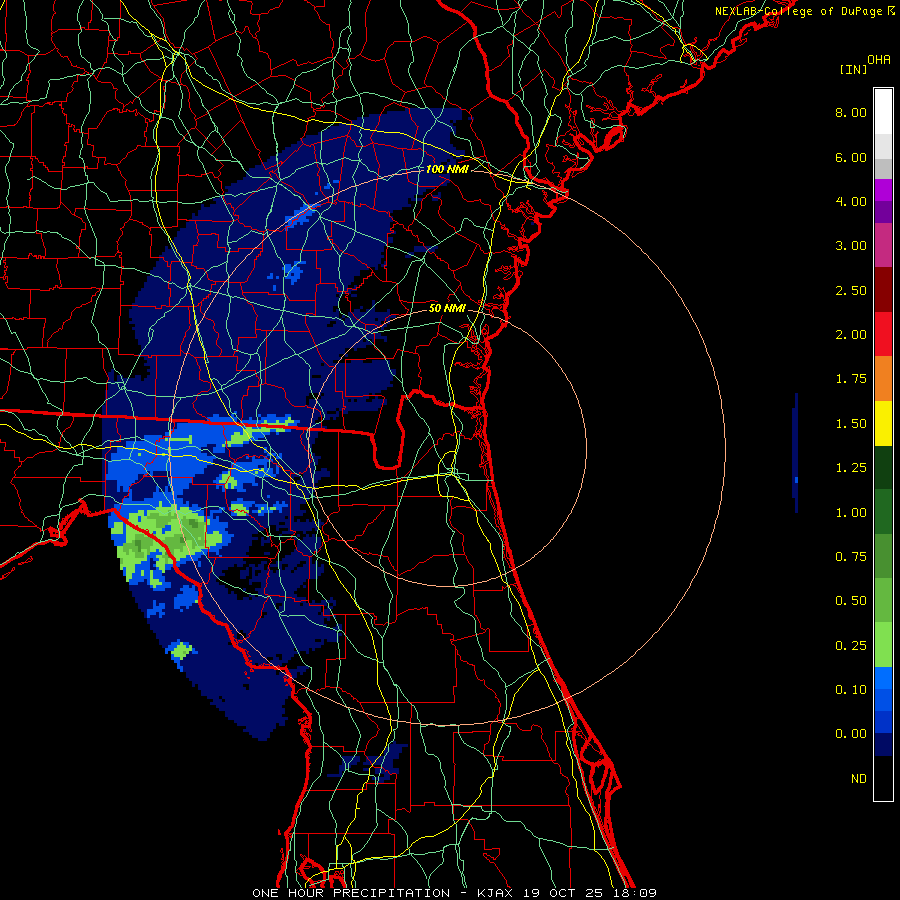Click the NEXLAB-College of DuPage credit text

point(804,11)
